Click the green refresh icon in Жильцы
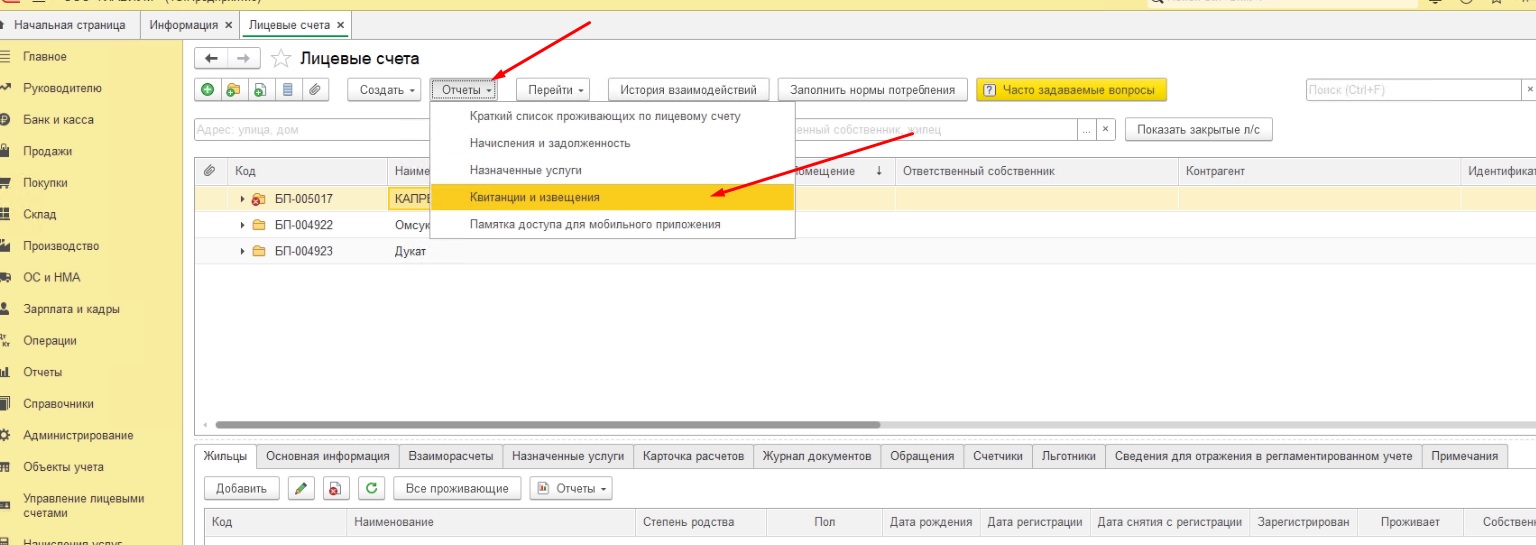 371,489
